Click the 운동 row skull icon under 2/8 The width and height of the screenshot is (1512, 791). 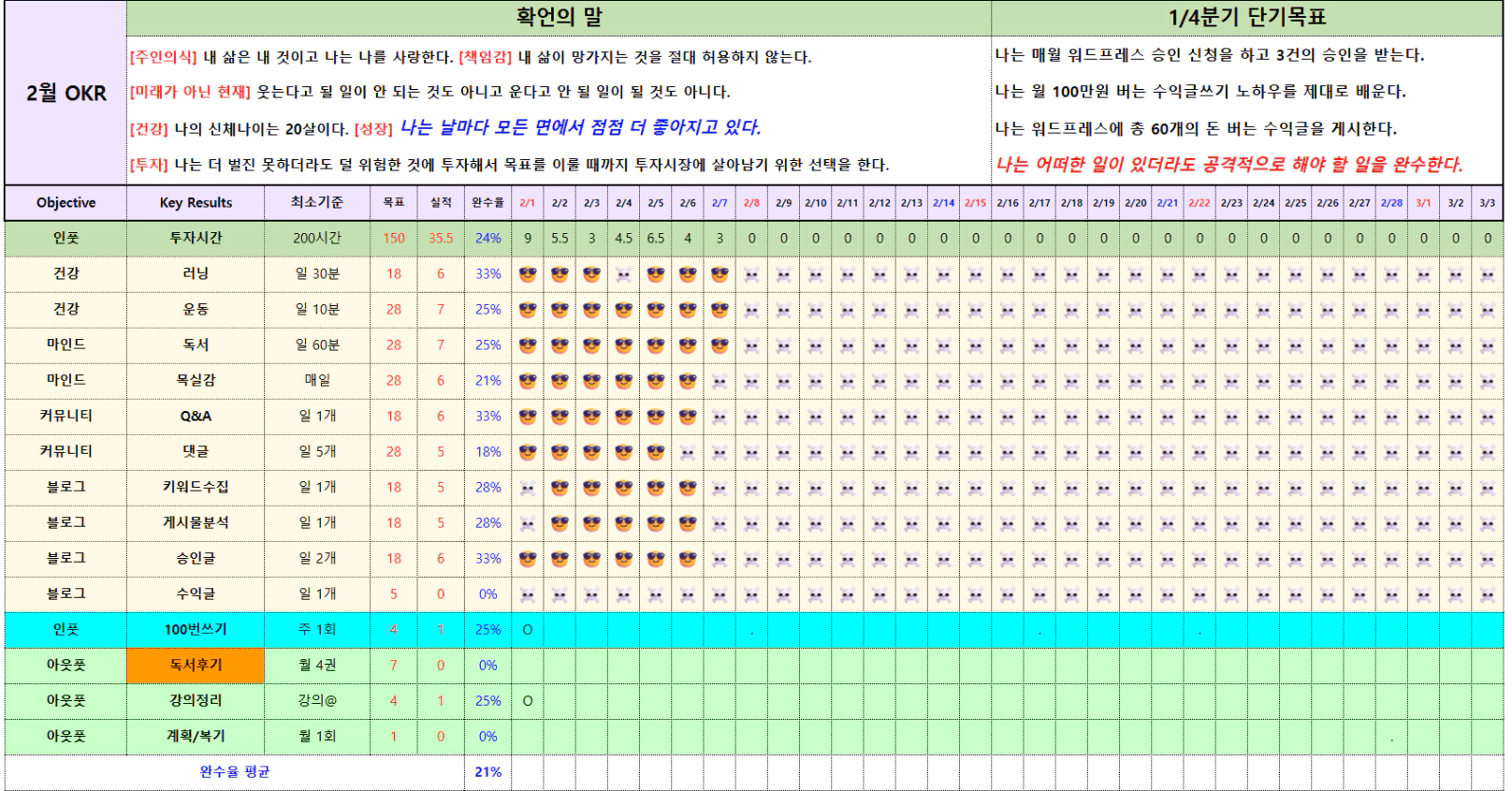pyautogui.click(x=751, y=310)
